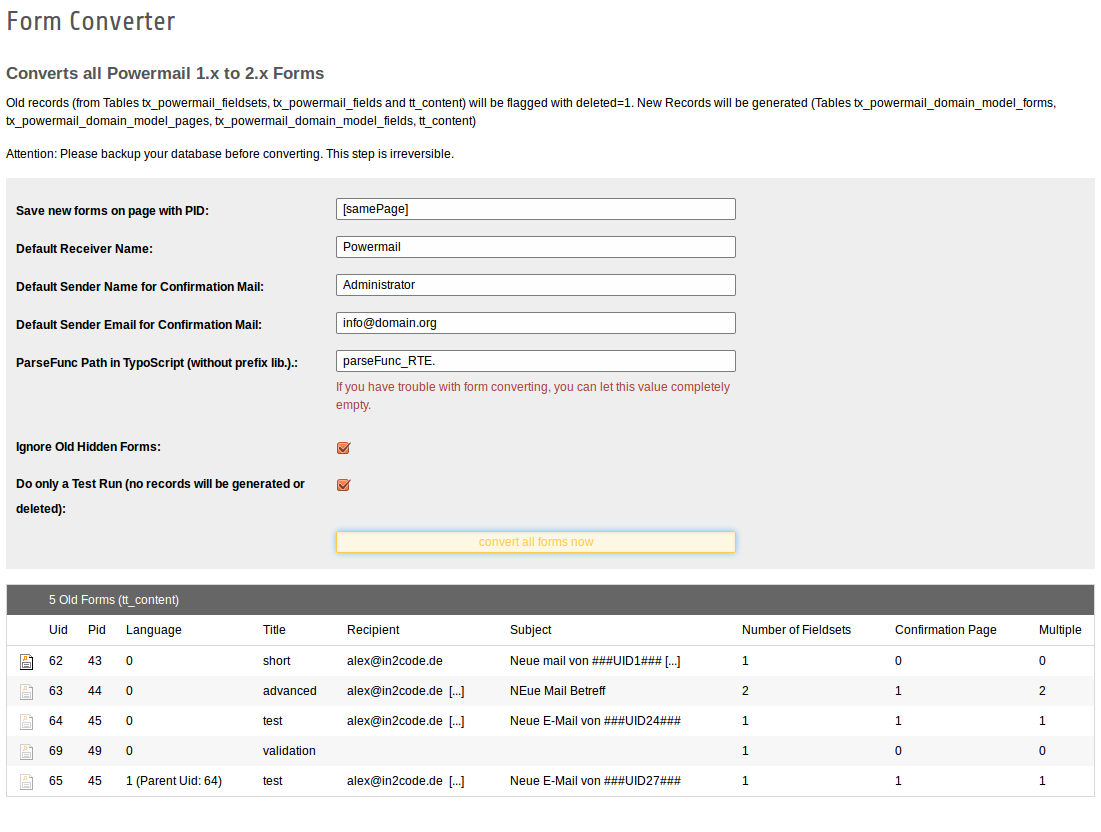Click the form icon for Uid 62
Screen dimensions: 1101x832
point(27,661)
